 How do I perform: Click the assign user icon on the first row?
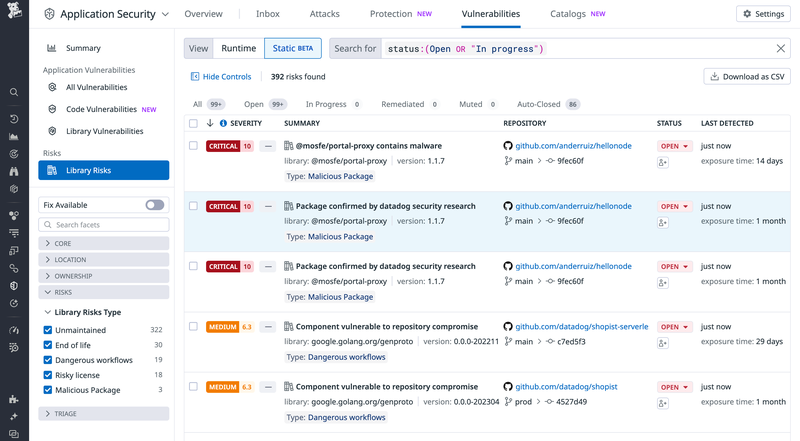(663, 162)
